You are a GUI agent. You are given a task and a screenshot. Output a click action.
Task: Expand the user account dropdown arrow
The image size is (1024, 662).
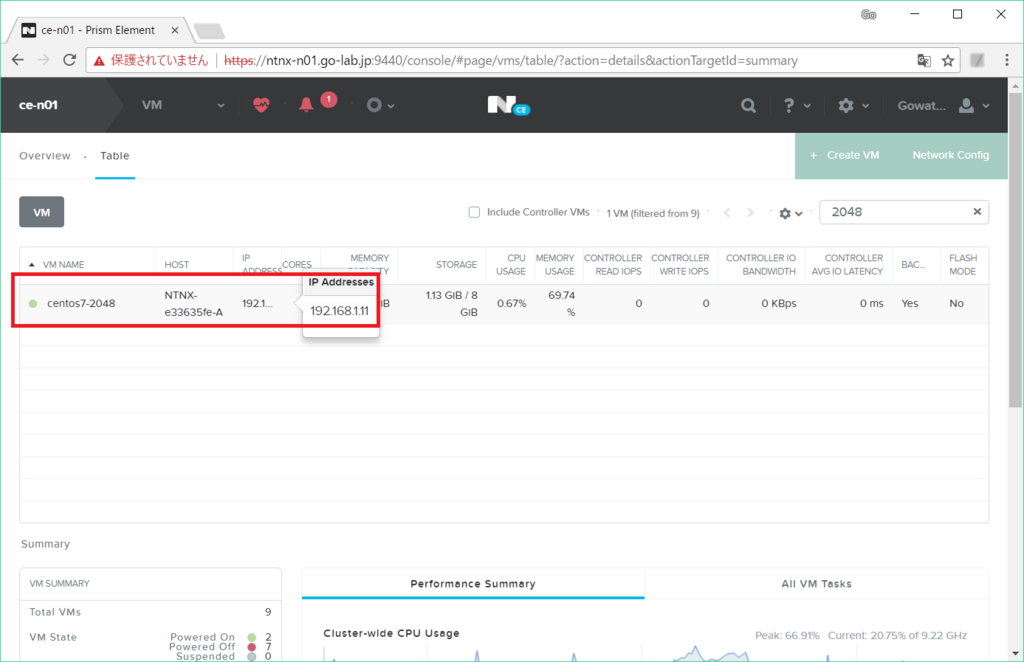pos(986,105)
